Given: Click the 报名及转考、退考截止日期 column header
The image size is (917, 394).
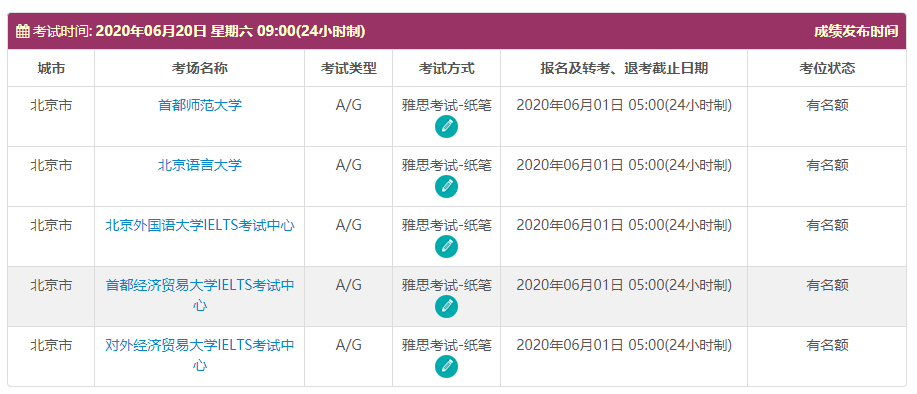Looking at the screenshot, I should 624,68.
